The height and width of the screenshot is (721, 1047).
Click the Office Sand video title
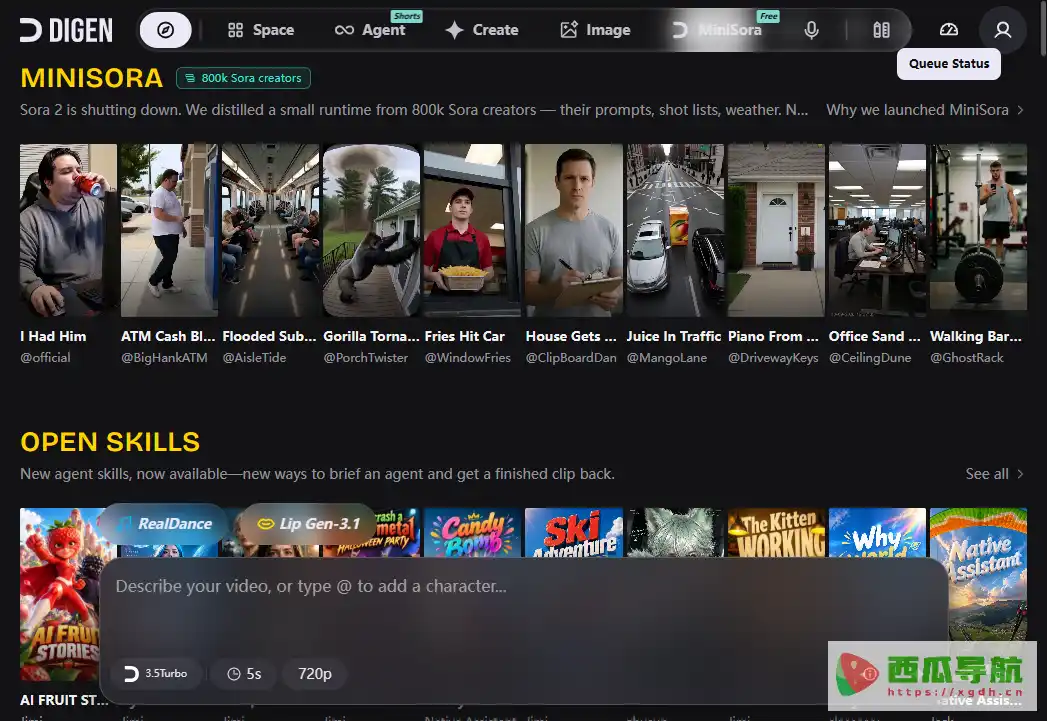click(x=875, y=336)
